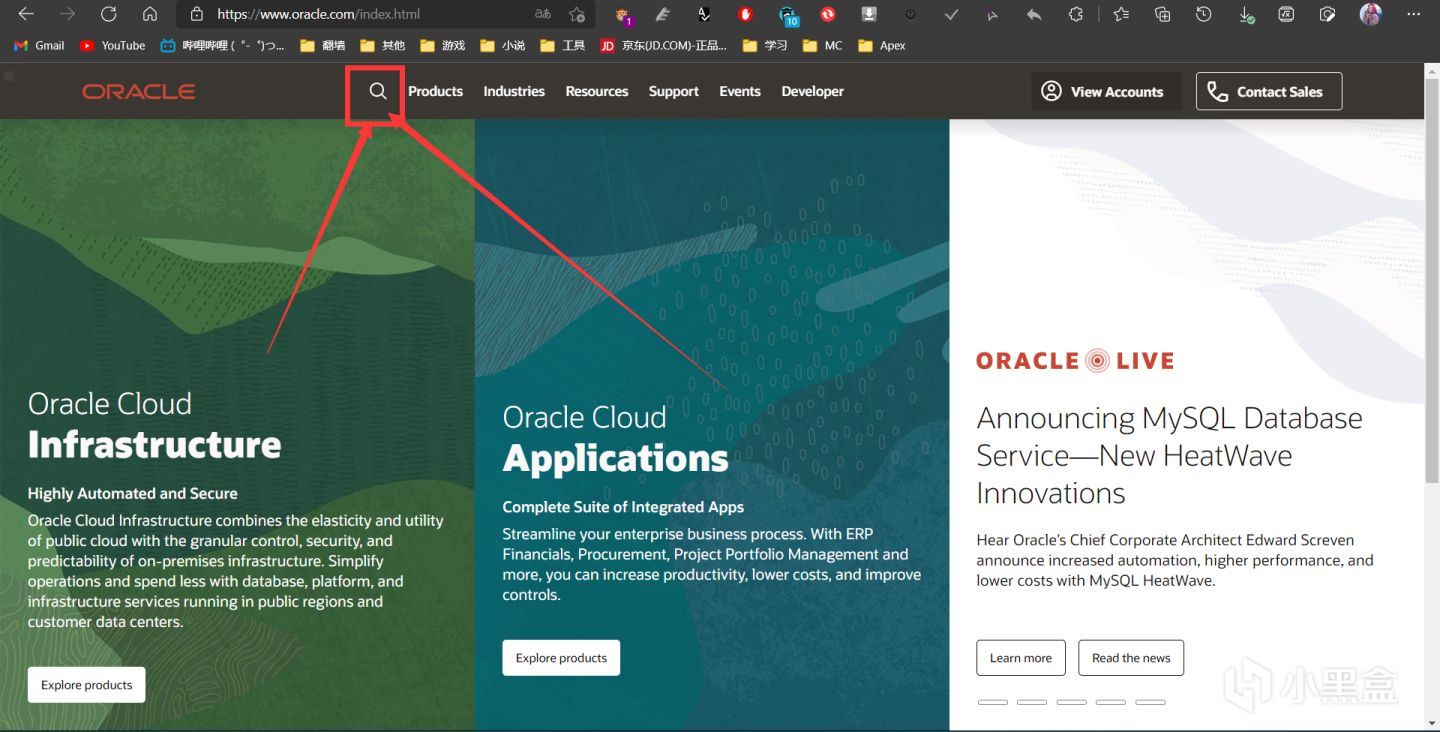Open the Events menu
Image resolution: width=1440 pixels, height=732 pixels.
point(740,91)
